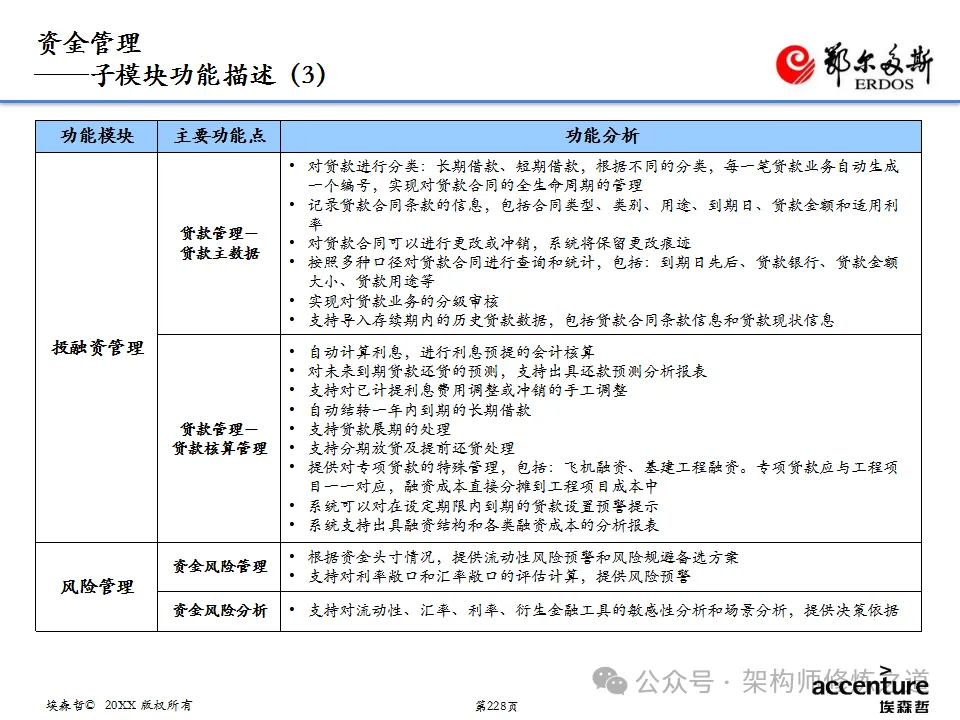Click bullet 支持贷款展期的处理
Viewport: 960px width, 720px height.
coord(379,429)
